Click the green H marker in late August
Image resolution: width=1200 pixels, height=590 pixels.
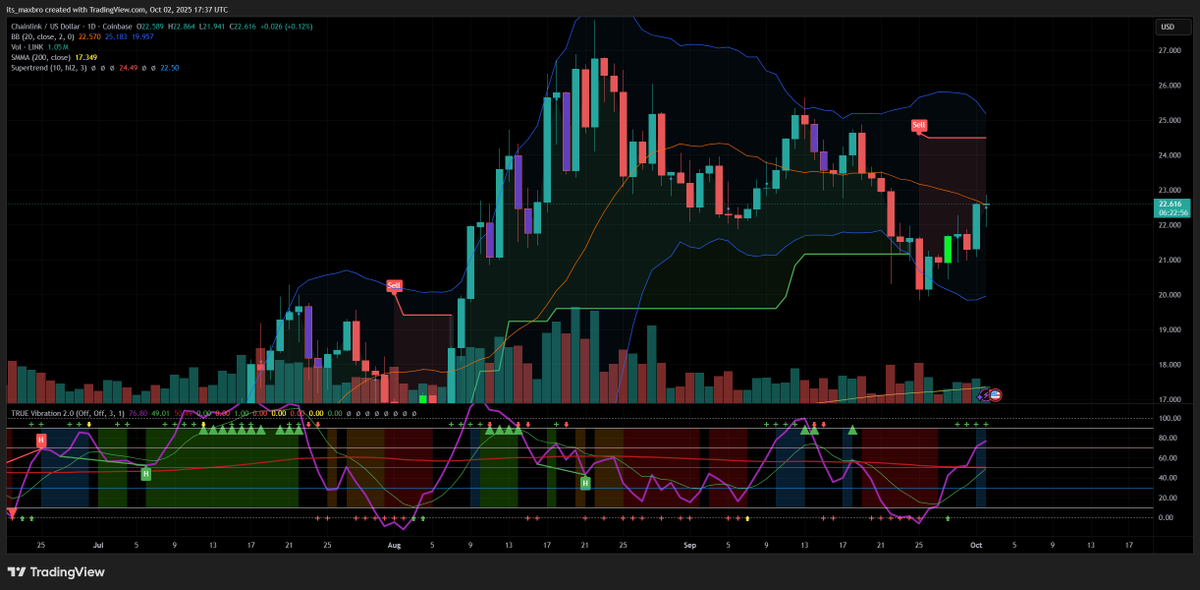point(585,483)
